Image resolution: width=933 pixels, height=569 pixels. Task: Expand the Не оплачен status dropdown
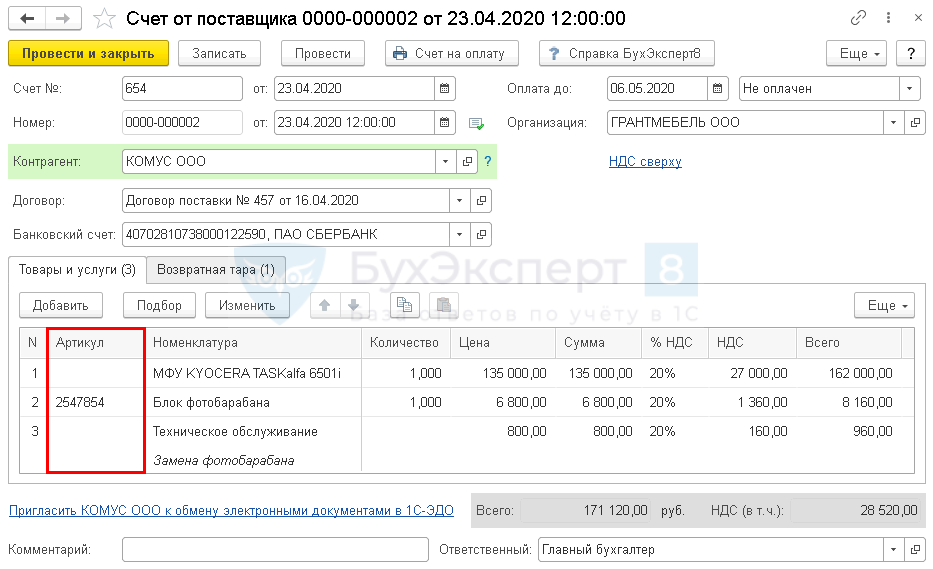(x=908, y=88)
